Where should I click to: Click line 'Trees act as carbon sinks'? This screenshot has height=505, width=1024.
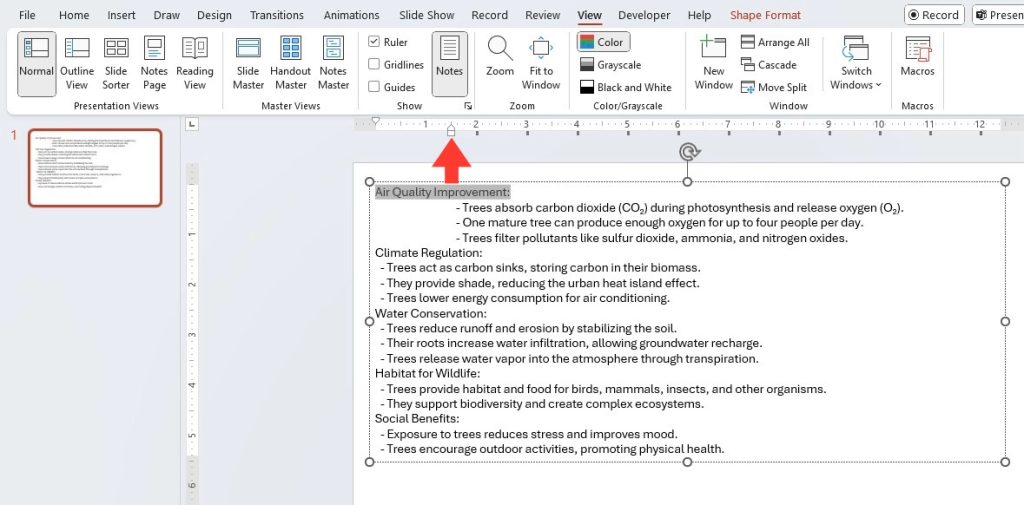point(540,268)
